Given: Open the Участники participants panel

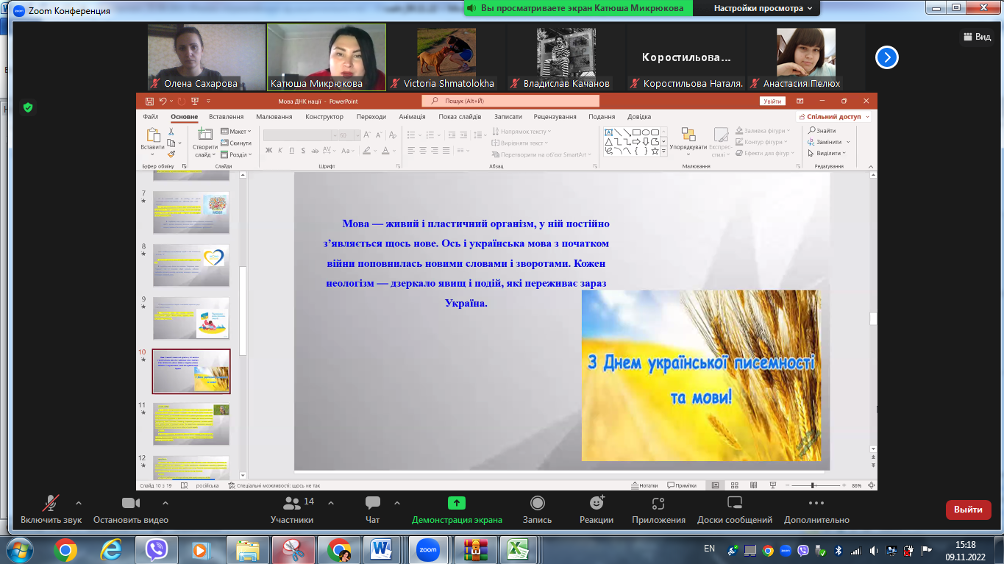Looking at the screenshot, I should 292,503.
